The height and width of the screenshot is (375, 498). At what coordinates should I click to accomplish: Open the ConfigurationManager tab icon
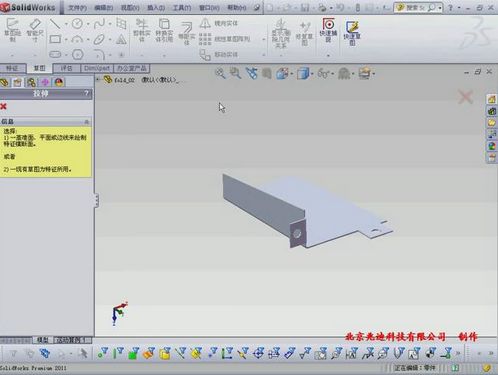click(x=32, y=82)
